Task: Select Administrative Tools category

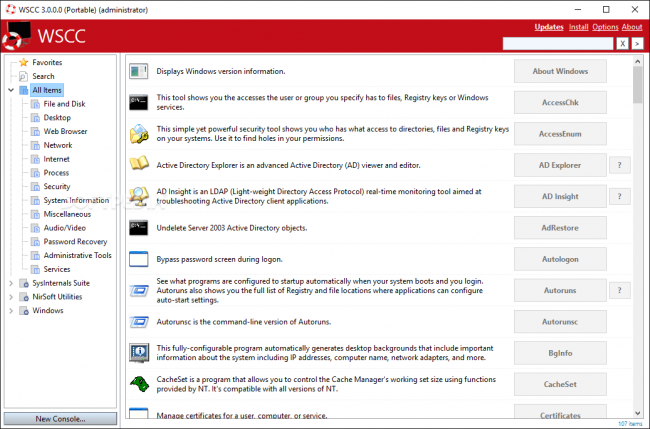Action: [x=78, y=255]
